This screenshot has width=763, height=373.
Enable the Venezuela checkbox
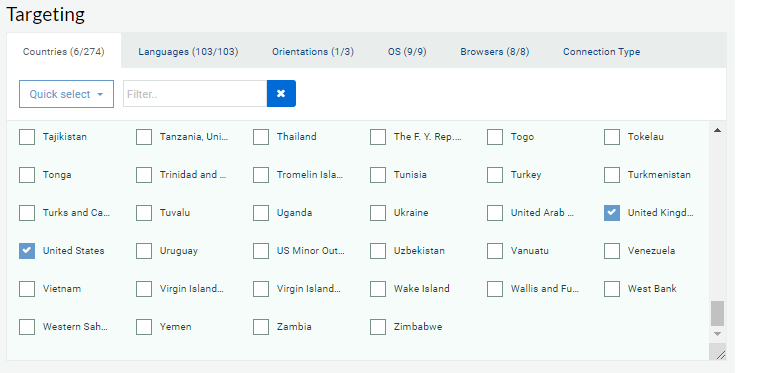pos(612,251)
